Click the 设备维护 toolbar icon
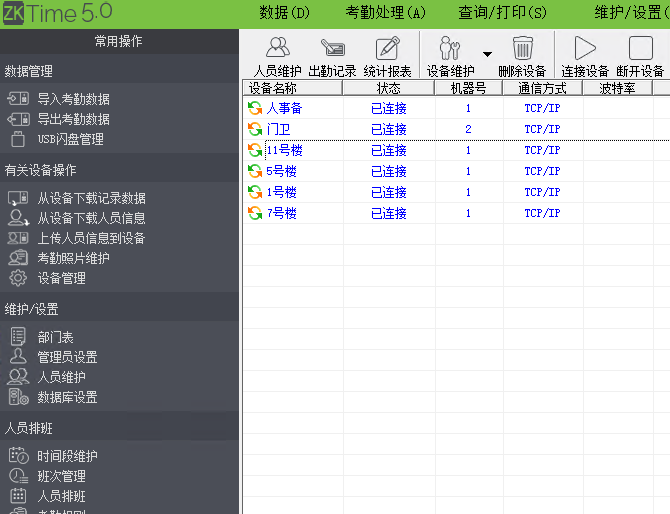This screenshot has width=670, height=514. [450, 49]
